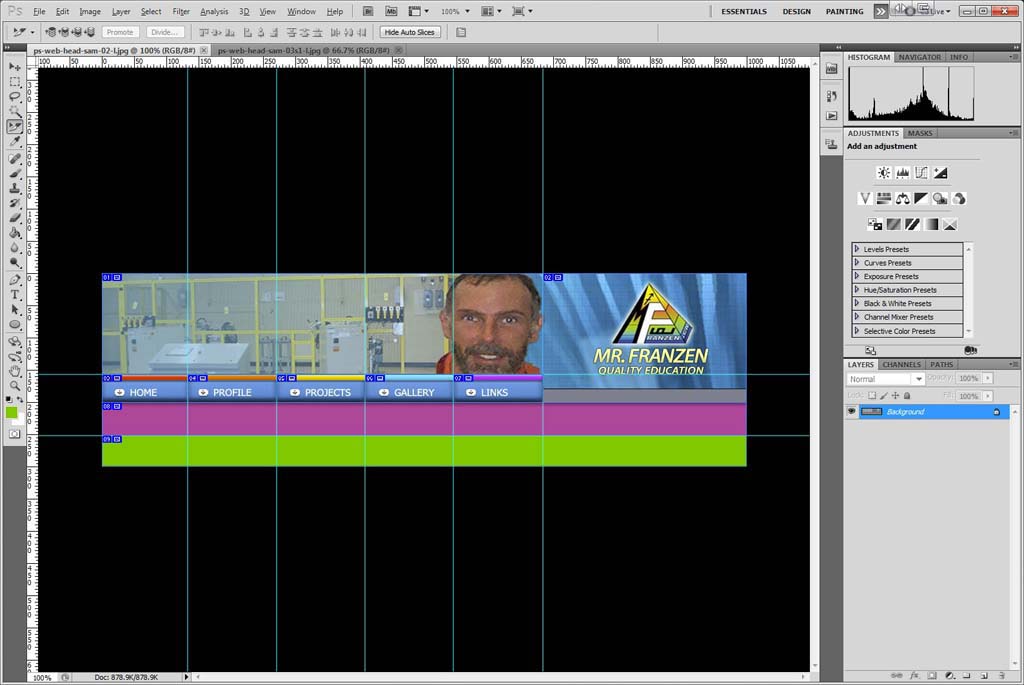Toggle lock image pixels

tap(884, 396)
